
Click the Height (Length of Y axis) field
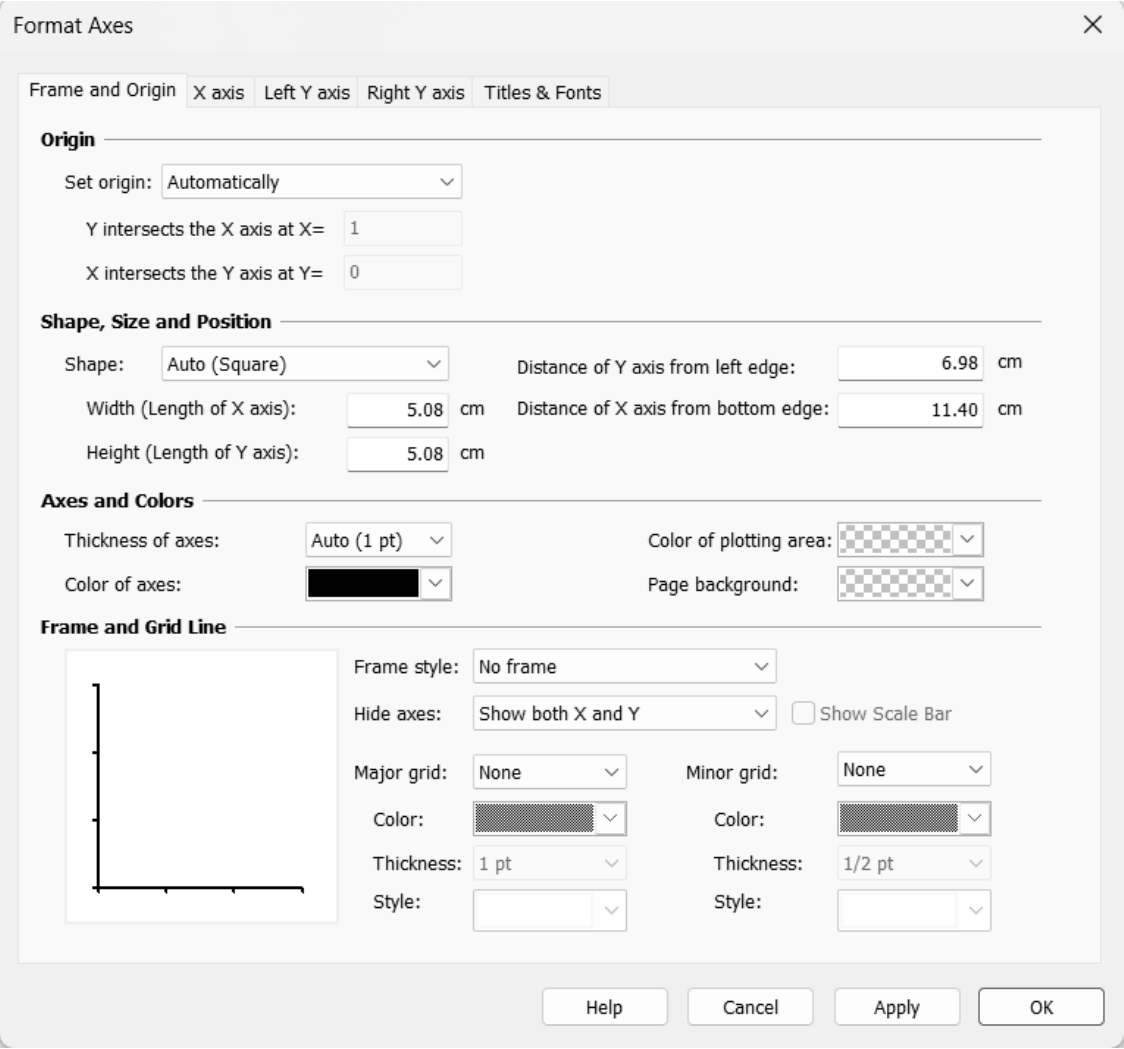tap(398, 454)
